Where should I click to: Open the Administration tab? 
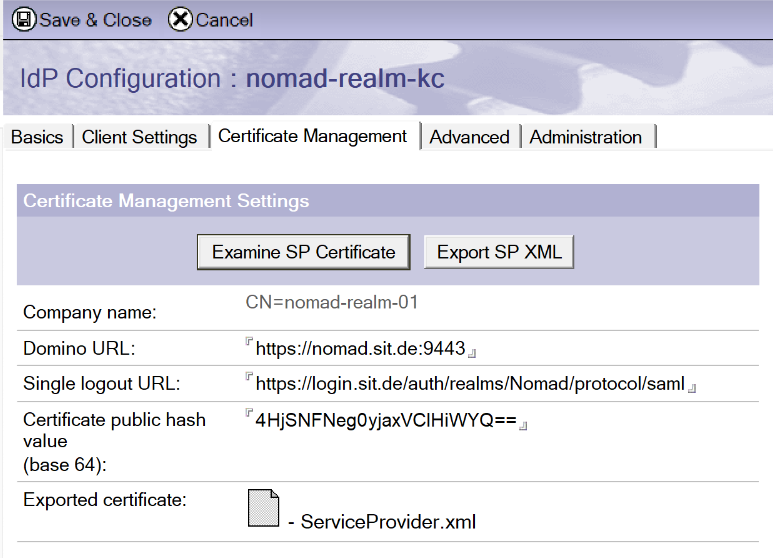tap(586, 137)
